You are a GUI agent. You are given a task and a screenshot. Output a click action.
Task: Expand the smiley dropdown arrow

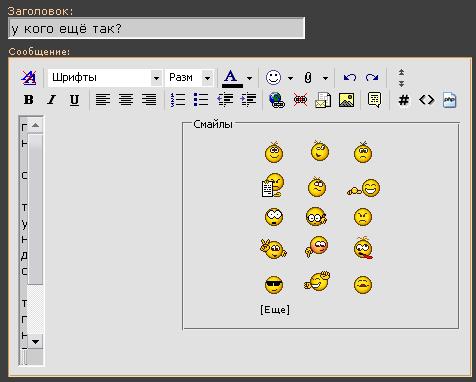click(x=290, y=78)
